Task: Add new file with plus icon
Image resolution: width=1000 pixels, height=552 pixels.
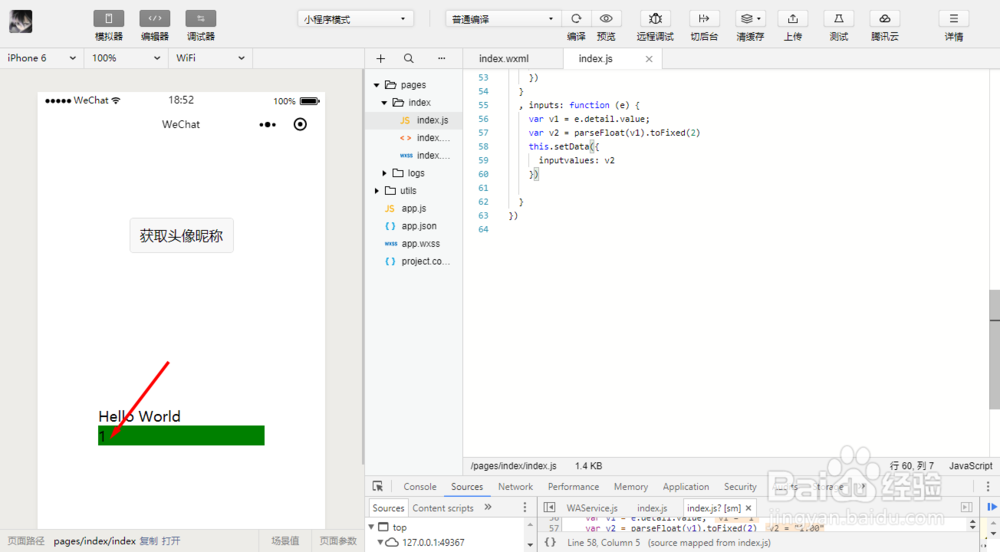Action: point(381,59)
